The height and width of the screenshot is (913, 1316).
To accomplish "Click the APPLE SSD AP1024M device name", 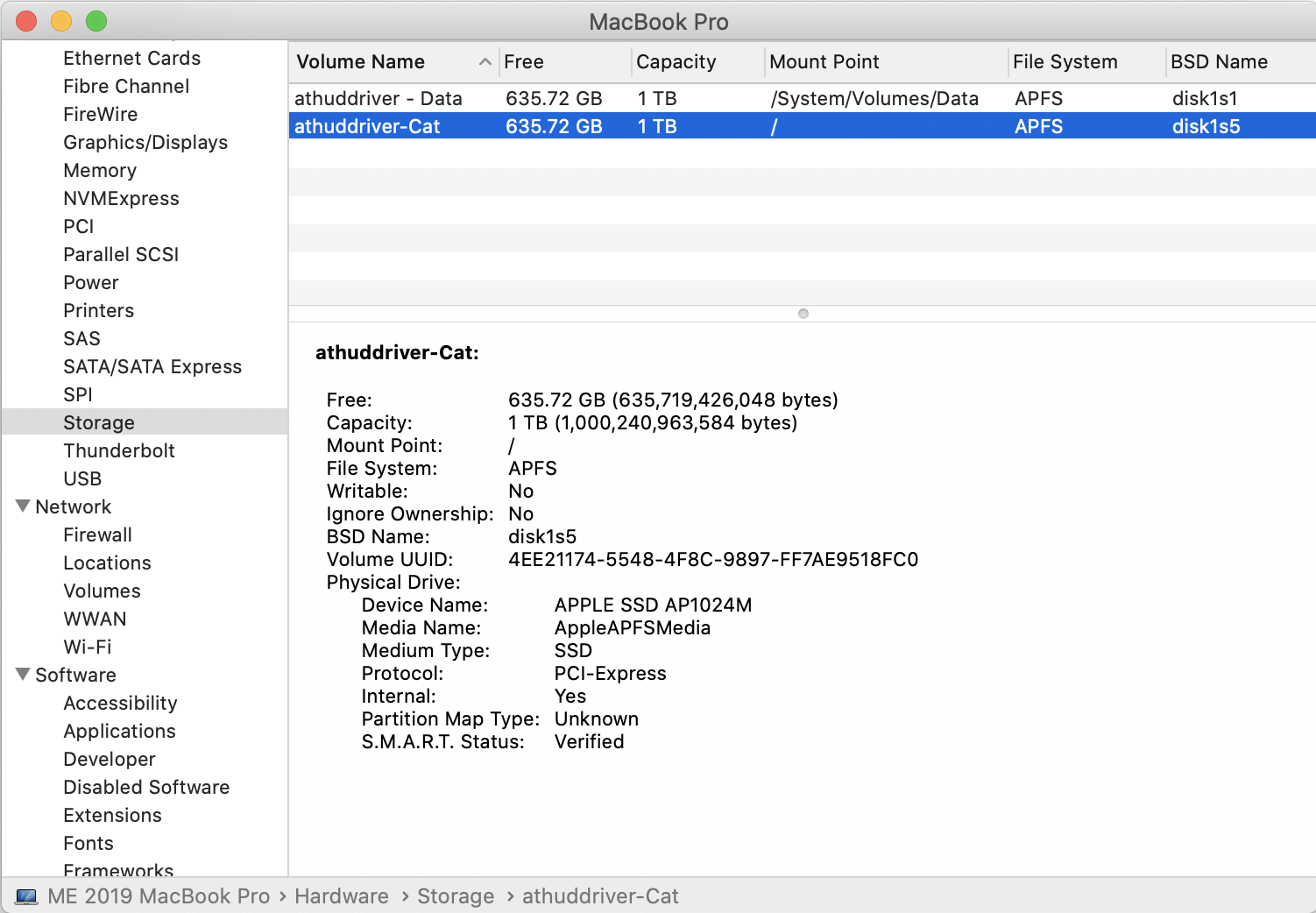I will pos(653,605).
